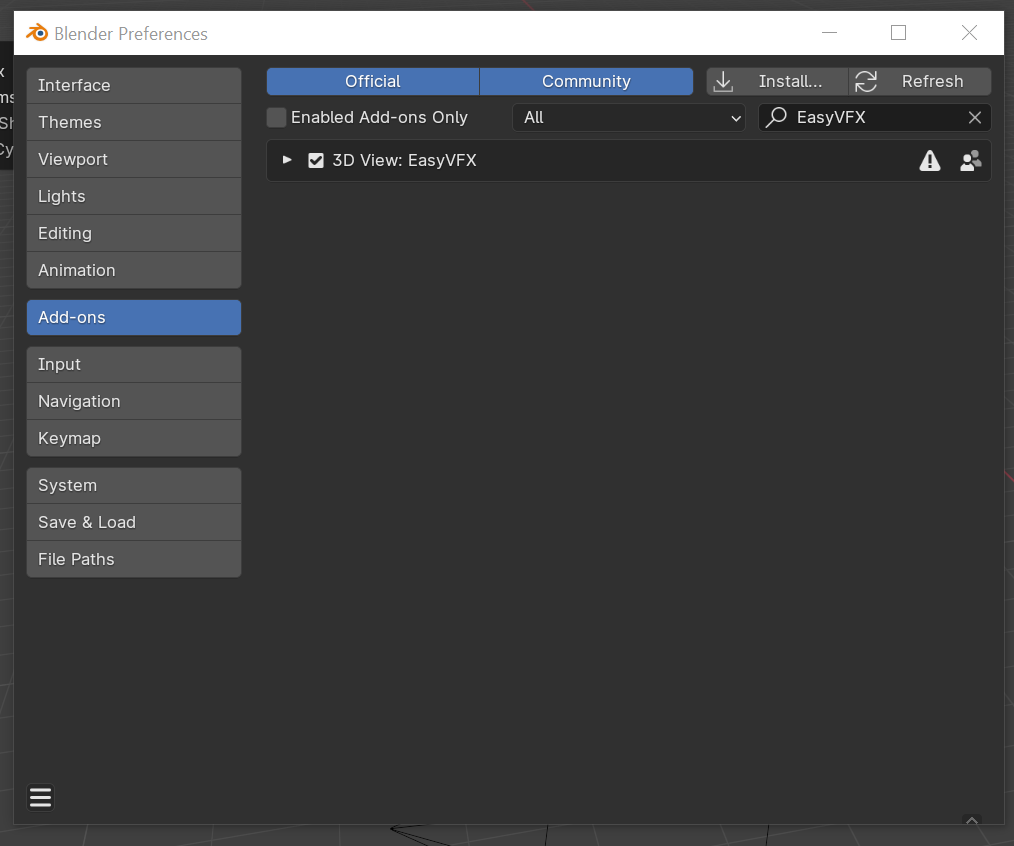Toggle the Official add-ons filter
This screenshot has height=846, width=1014.
pos(373,82)
